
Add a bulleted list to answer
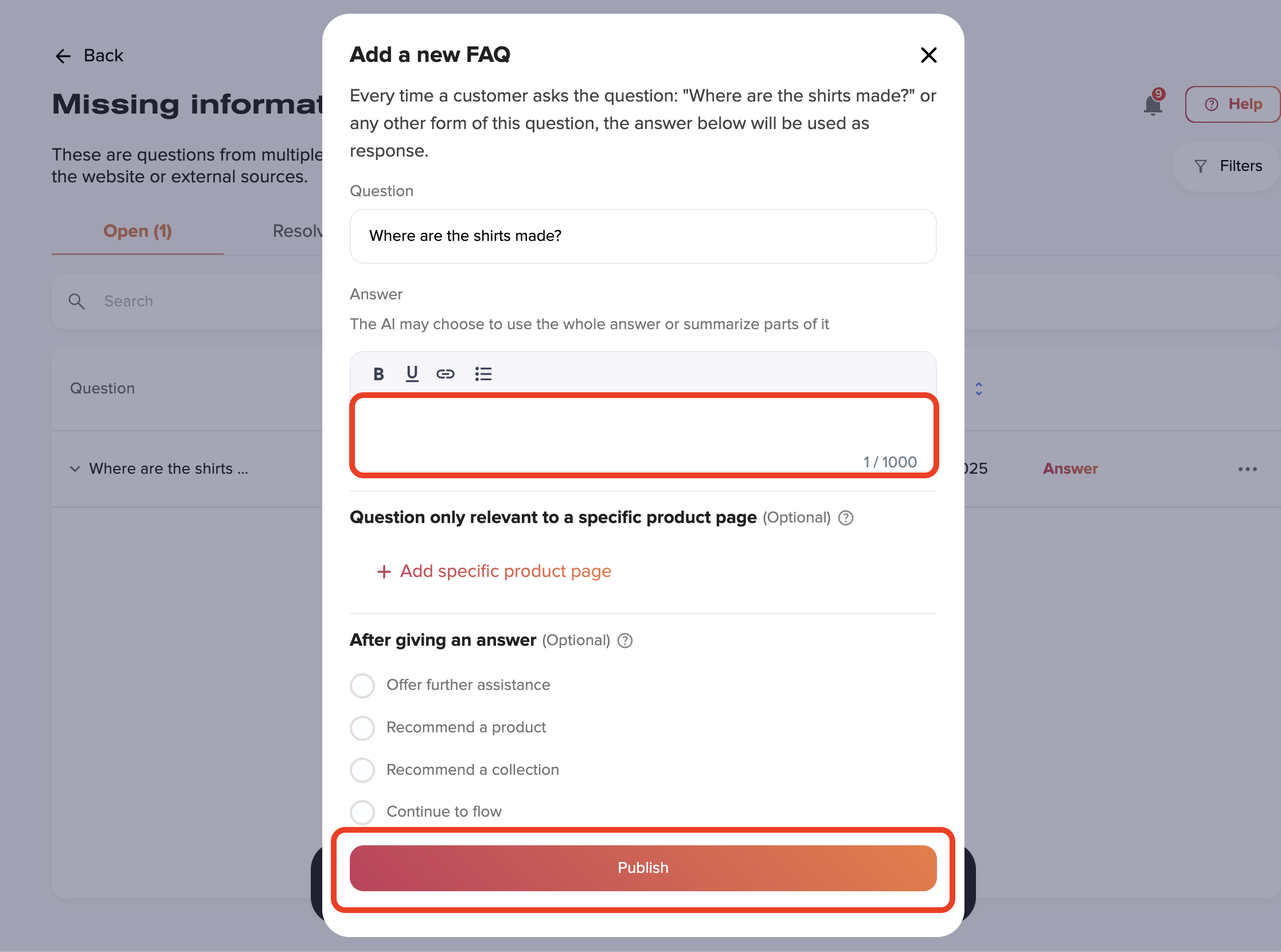click(483, 374)
